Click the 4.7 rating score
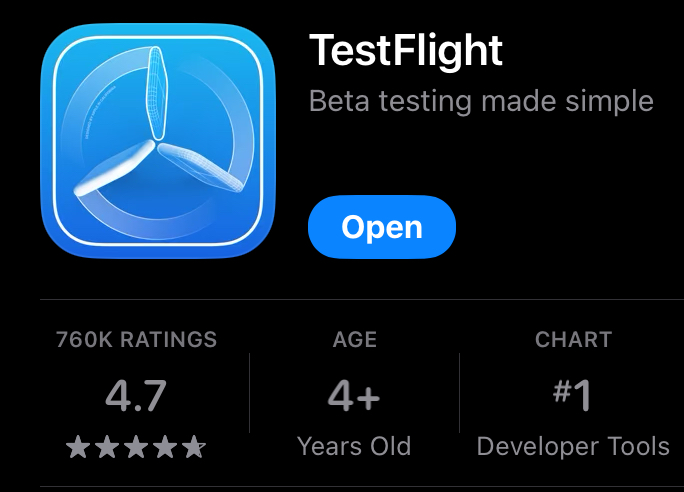 136,396
